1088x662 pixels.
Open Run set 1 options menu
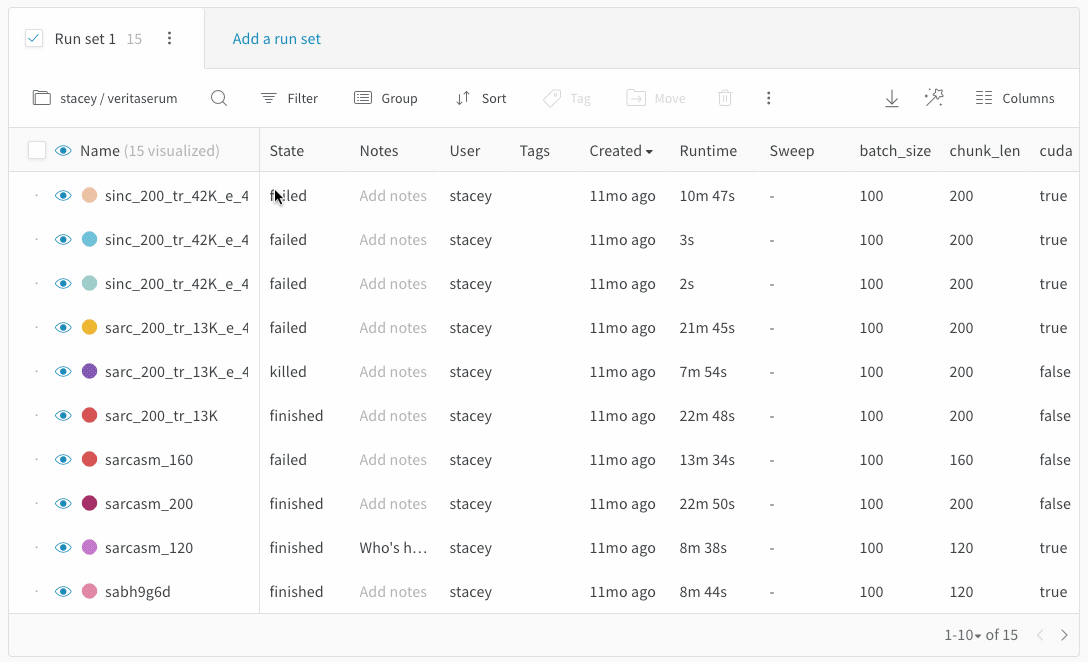pos(169,39)
